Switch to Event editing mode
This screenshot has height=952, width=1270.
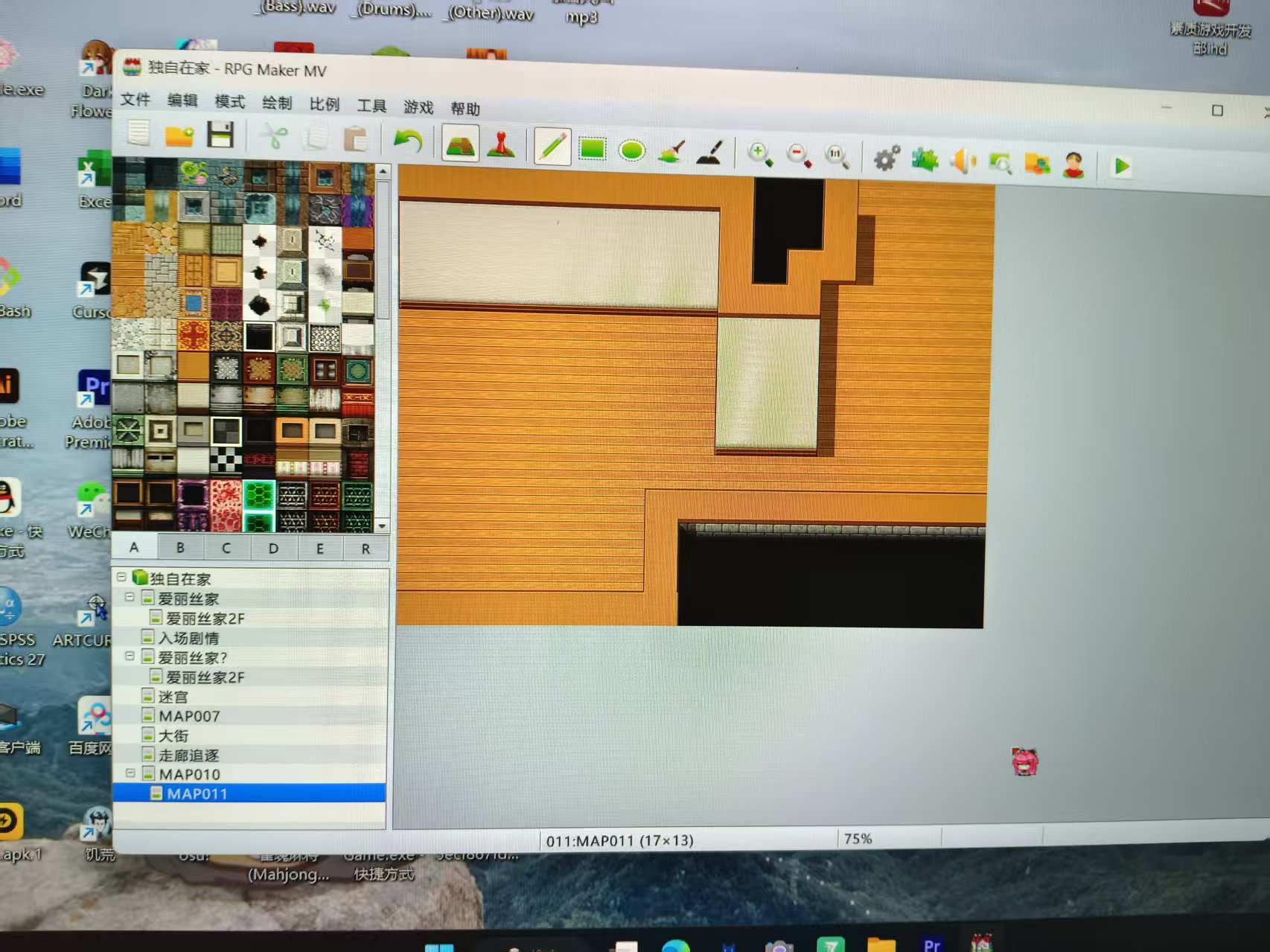click(x=501, y=144)
